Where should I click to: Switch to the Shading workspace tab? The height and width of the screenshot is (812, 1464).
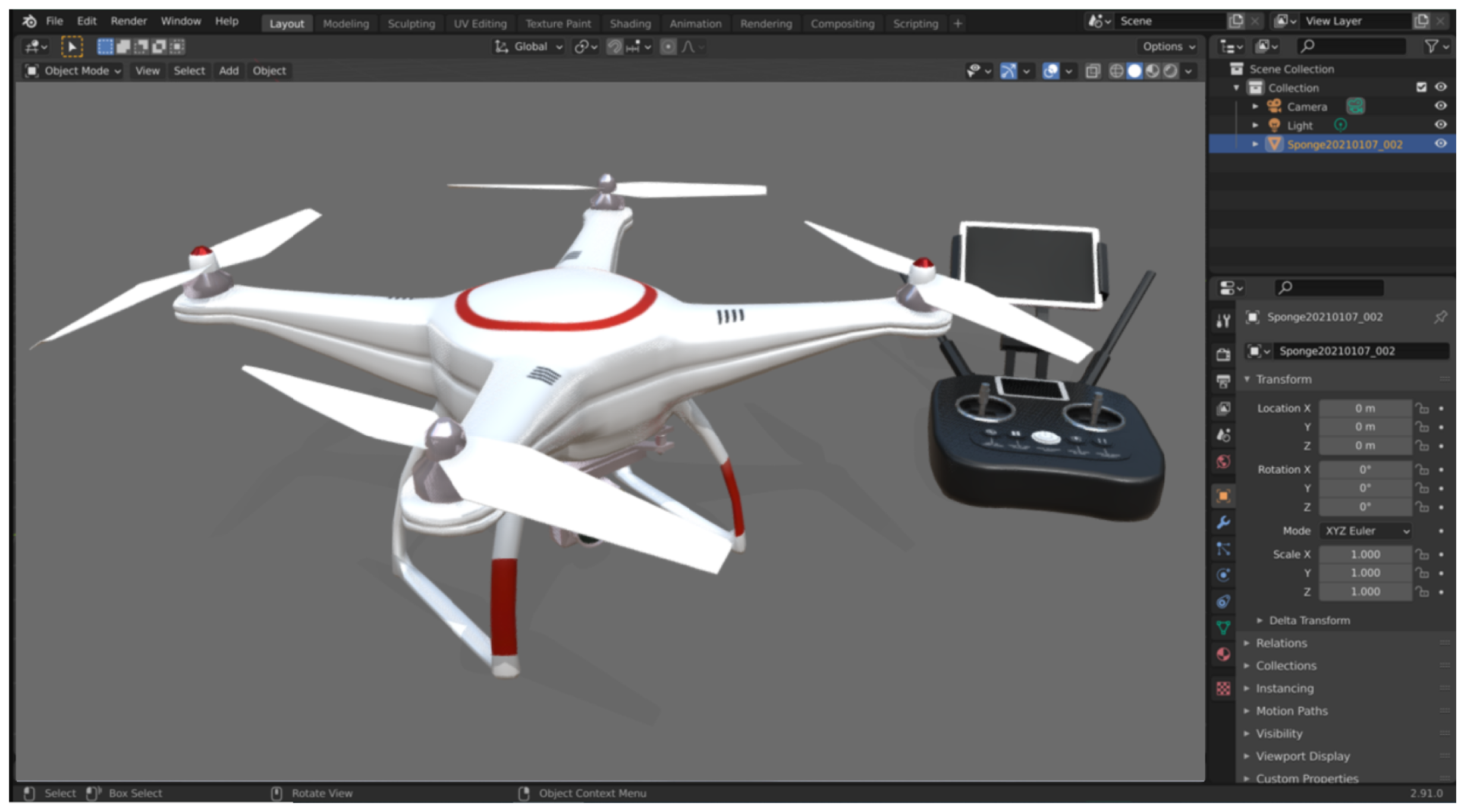coord(630,24)
